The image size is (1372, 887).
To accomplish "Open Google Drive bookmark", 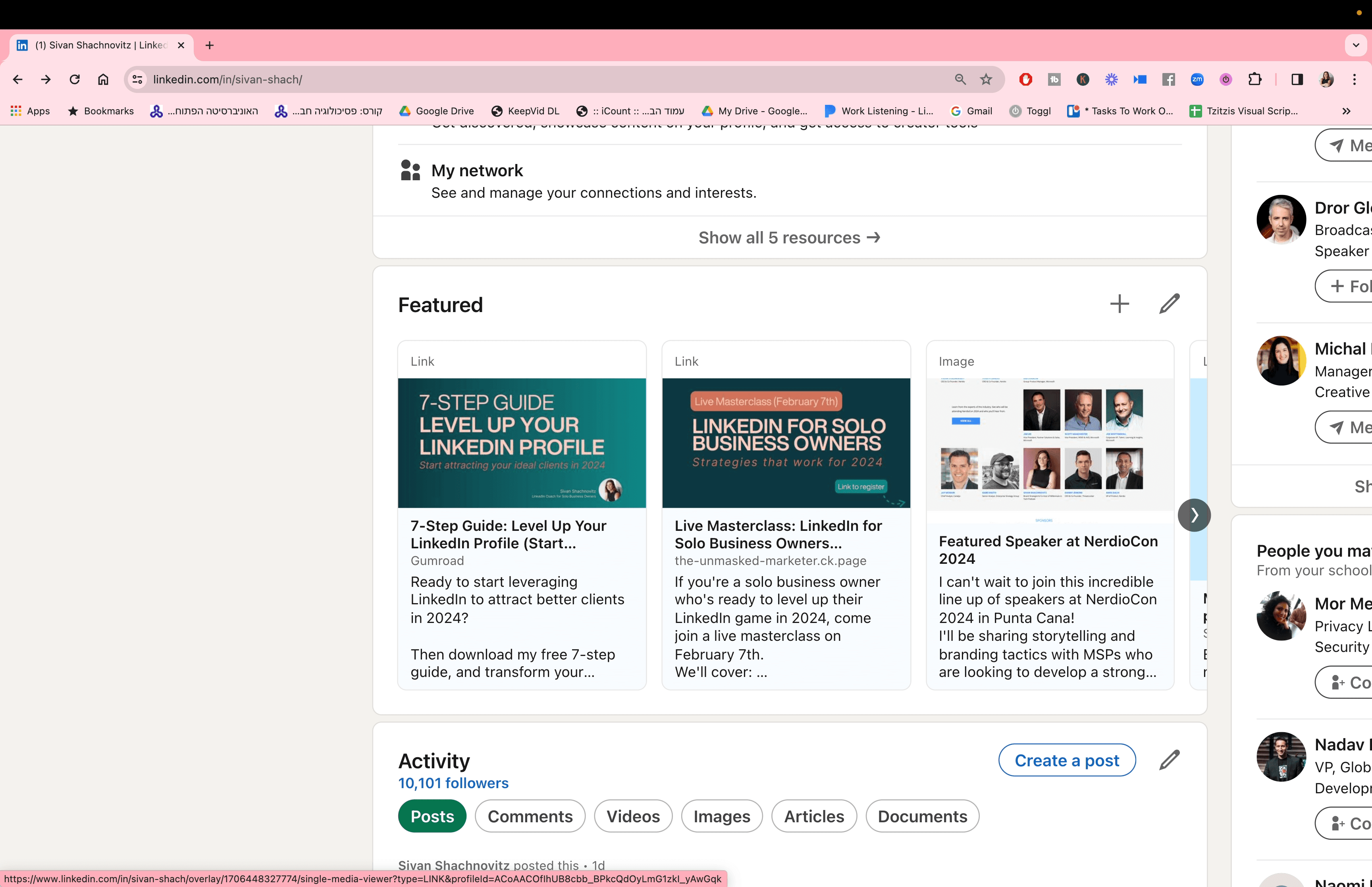I will [x=437, y=111].
